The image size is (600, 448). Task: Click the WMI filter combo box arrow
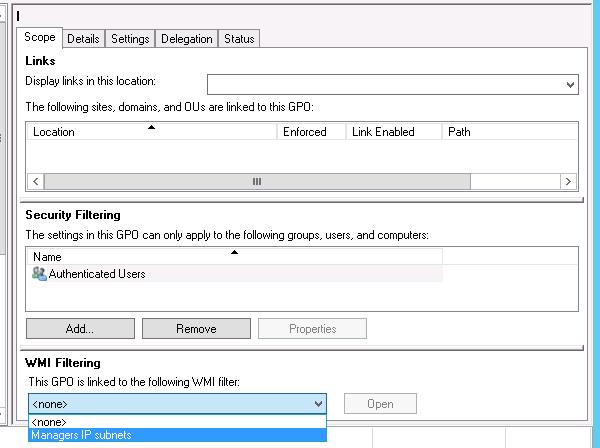318,404
